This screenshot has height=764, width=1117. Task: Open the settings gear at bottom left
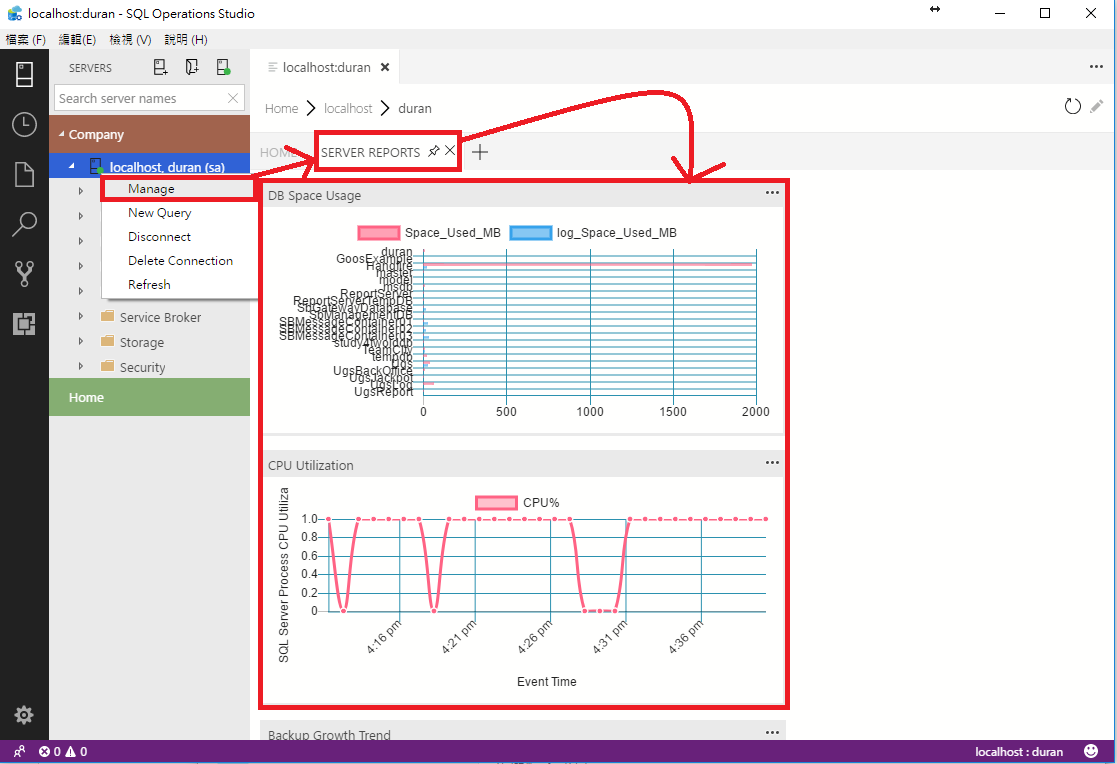(x=24, y=715)
